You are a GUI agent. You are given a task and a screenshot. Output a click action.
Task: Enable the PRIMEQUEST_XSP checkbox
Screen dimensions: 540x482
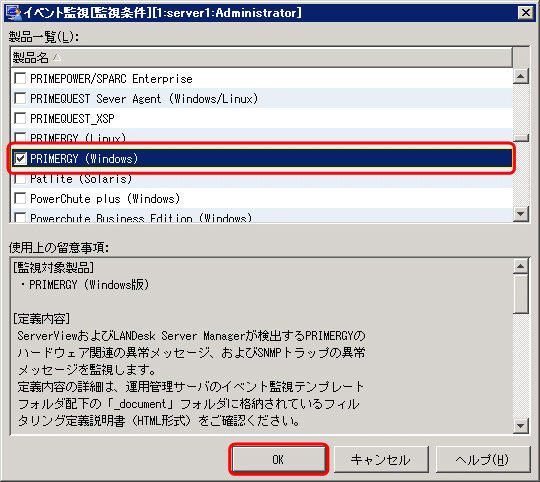click(20, 119)
